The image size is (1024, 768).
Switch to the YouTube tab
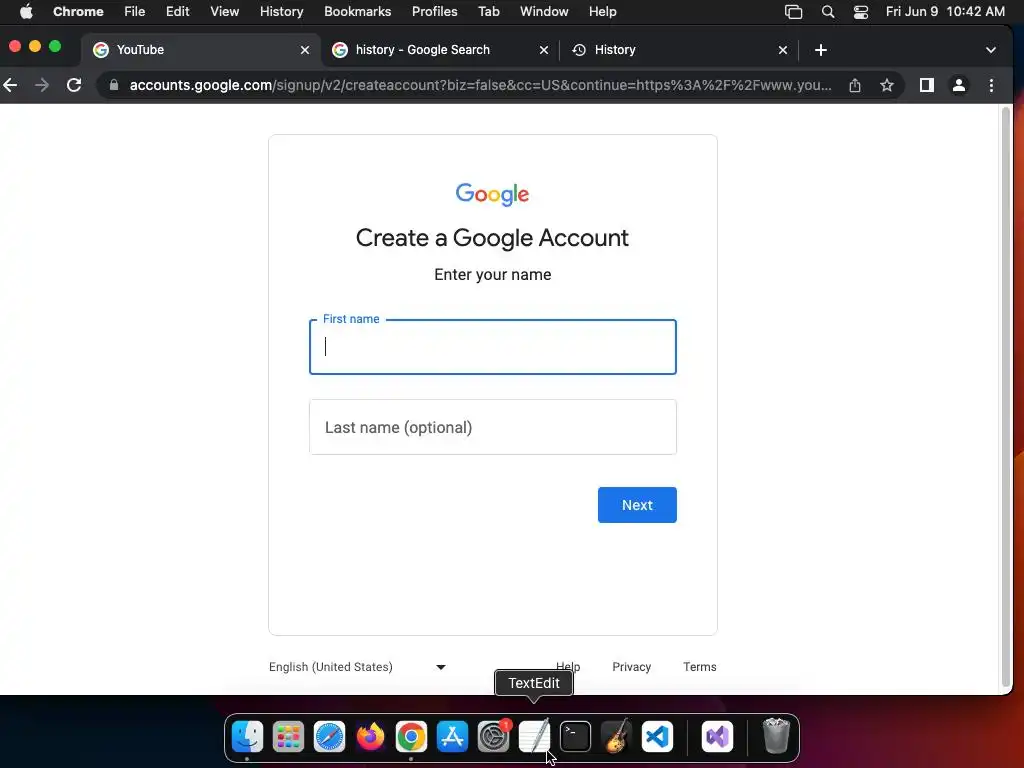(201, 50)
